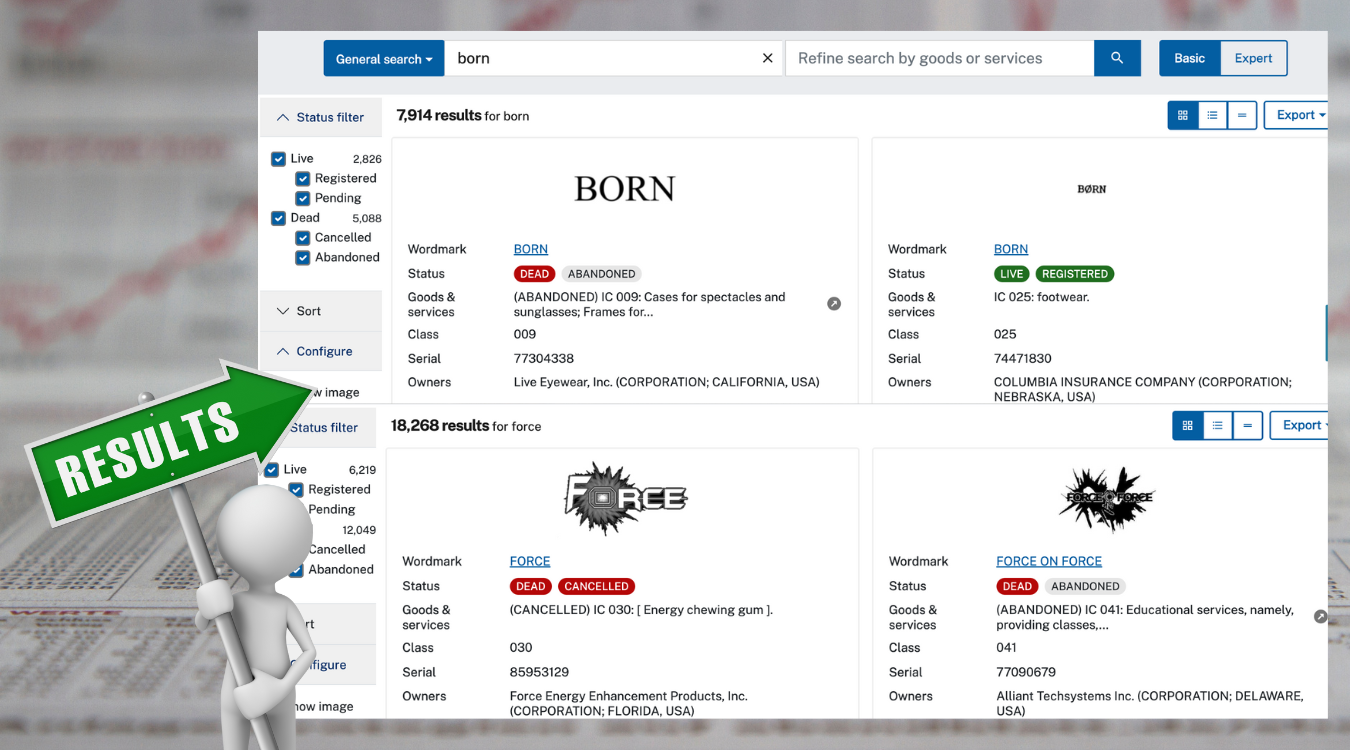Expand the Sort section
The width and height of the screenshot is (1350, 750).
[321, 311]
